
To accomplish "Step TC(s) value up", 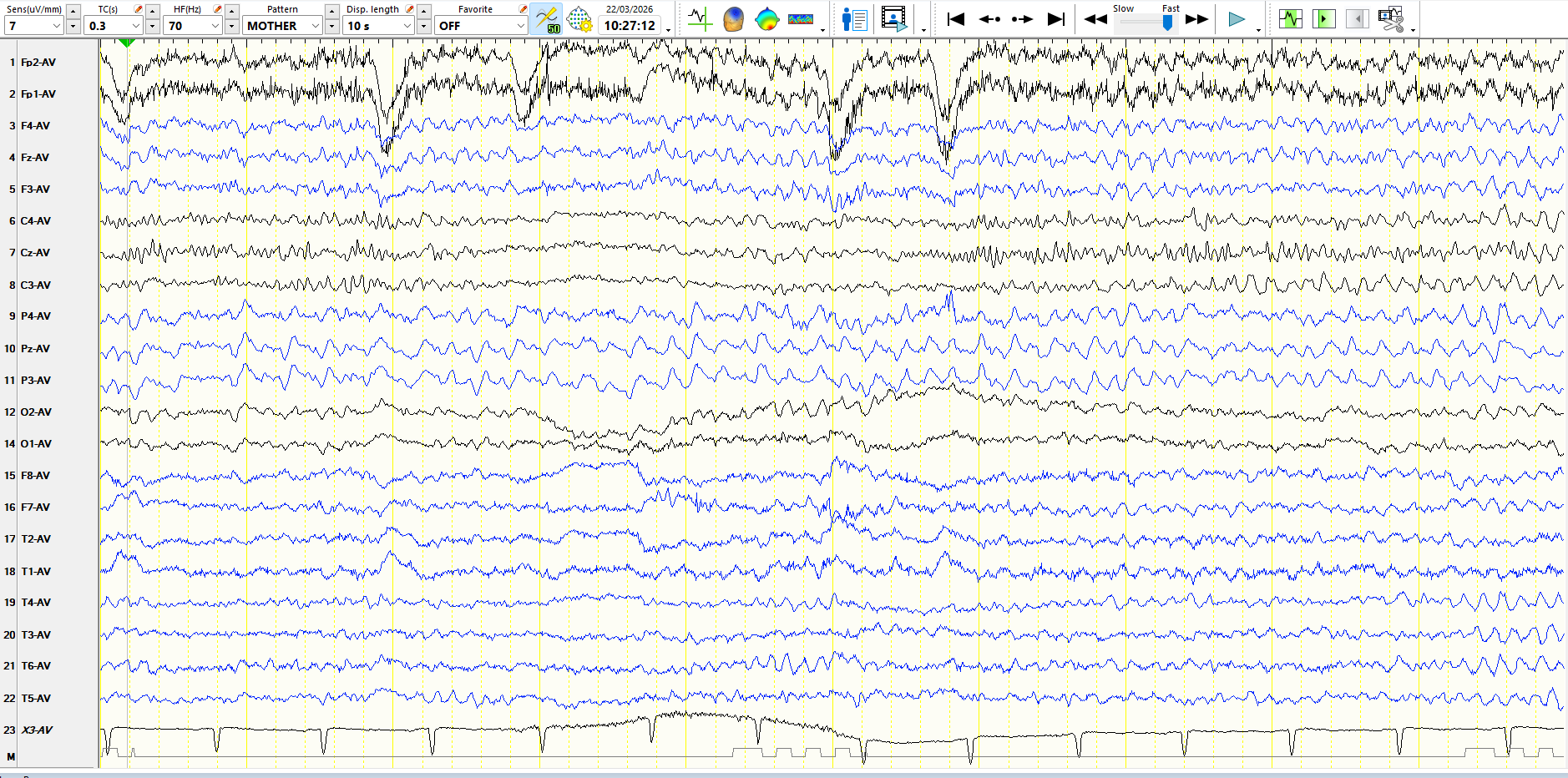I will click(x=153, y=11).
